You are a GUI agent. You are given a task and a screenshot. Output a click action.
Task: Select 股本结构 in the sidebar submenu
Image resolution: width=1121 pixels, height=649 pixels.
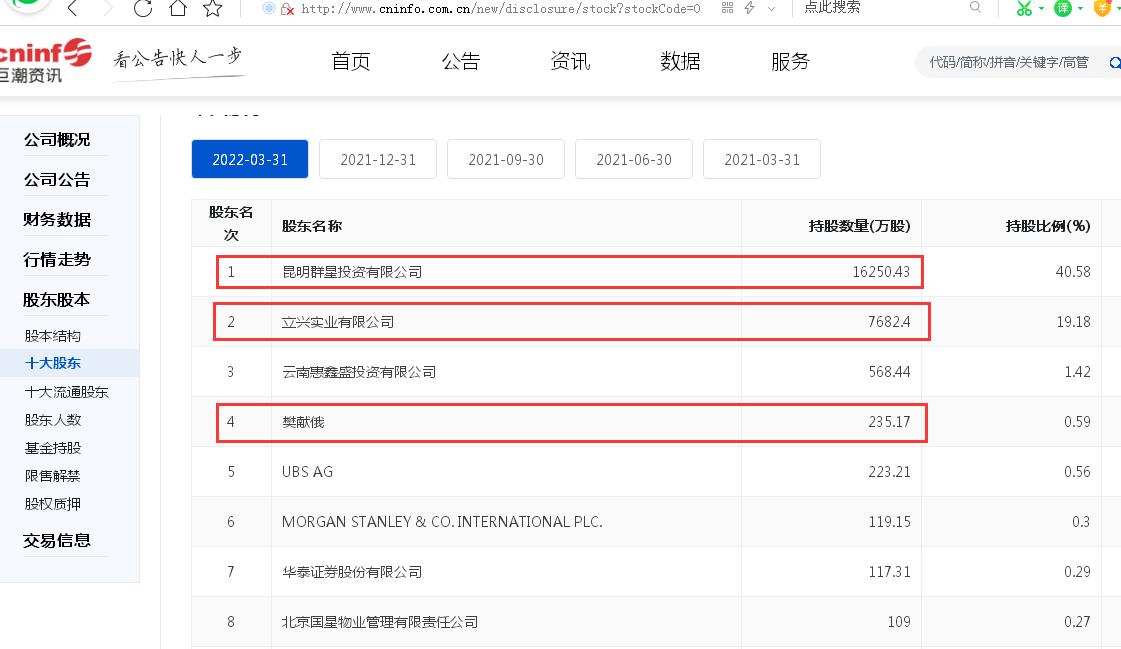coord(53,335)
